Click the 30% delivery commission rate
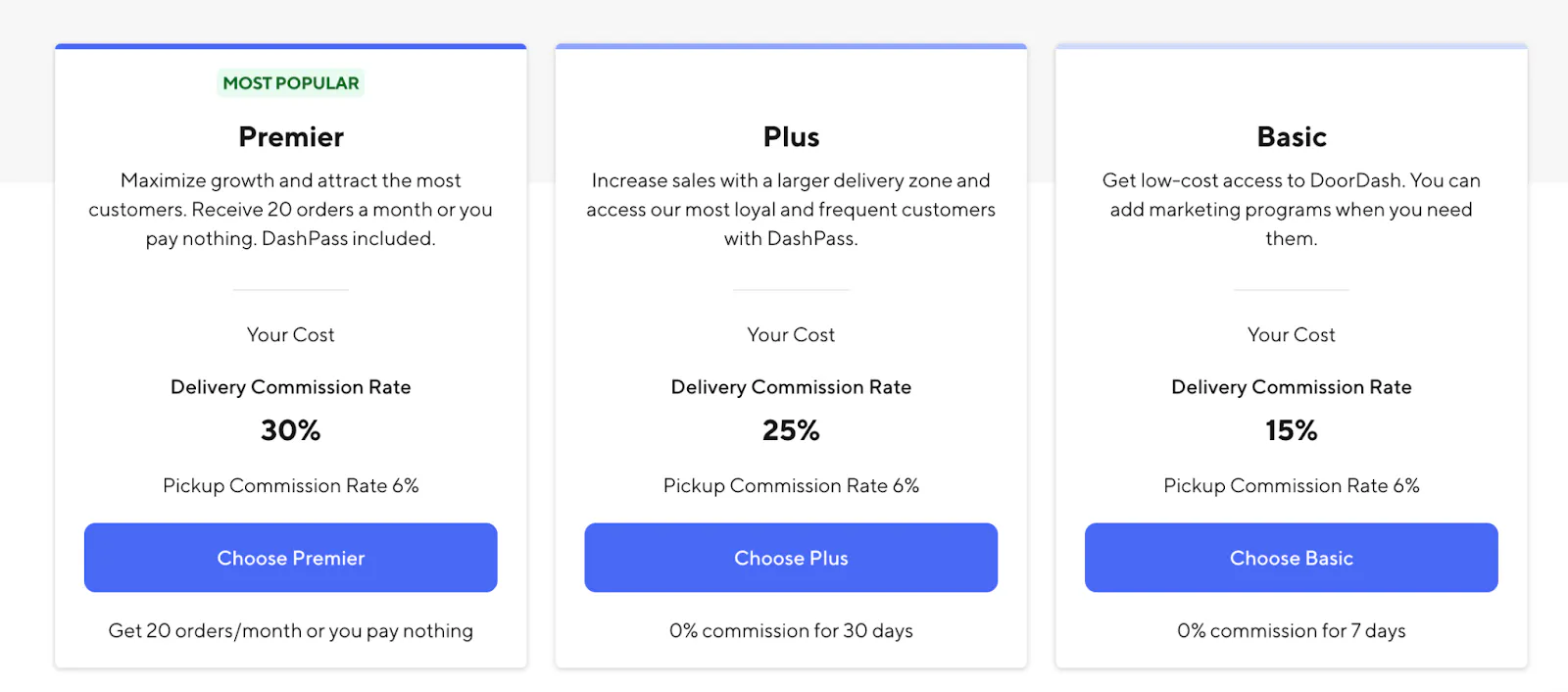The width and height of the screenshot is (1568, 692). pos(290,430)
